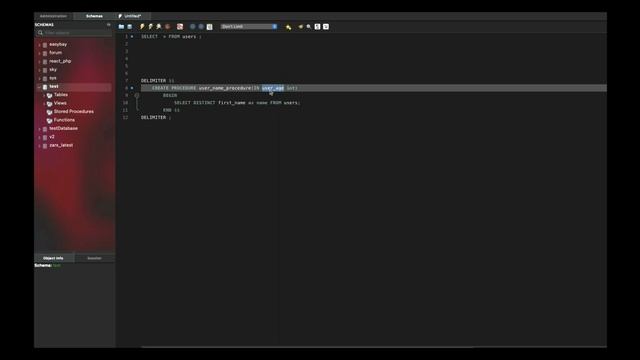Viewport: 640px width, 360px height.
Task: Expand the react_php schema
Action: click(40, 61)
